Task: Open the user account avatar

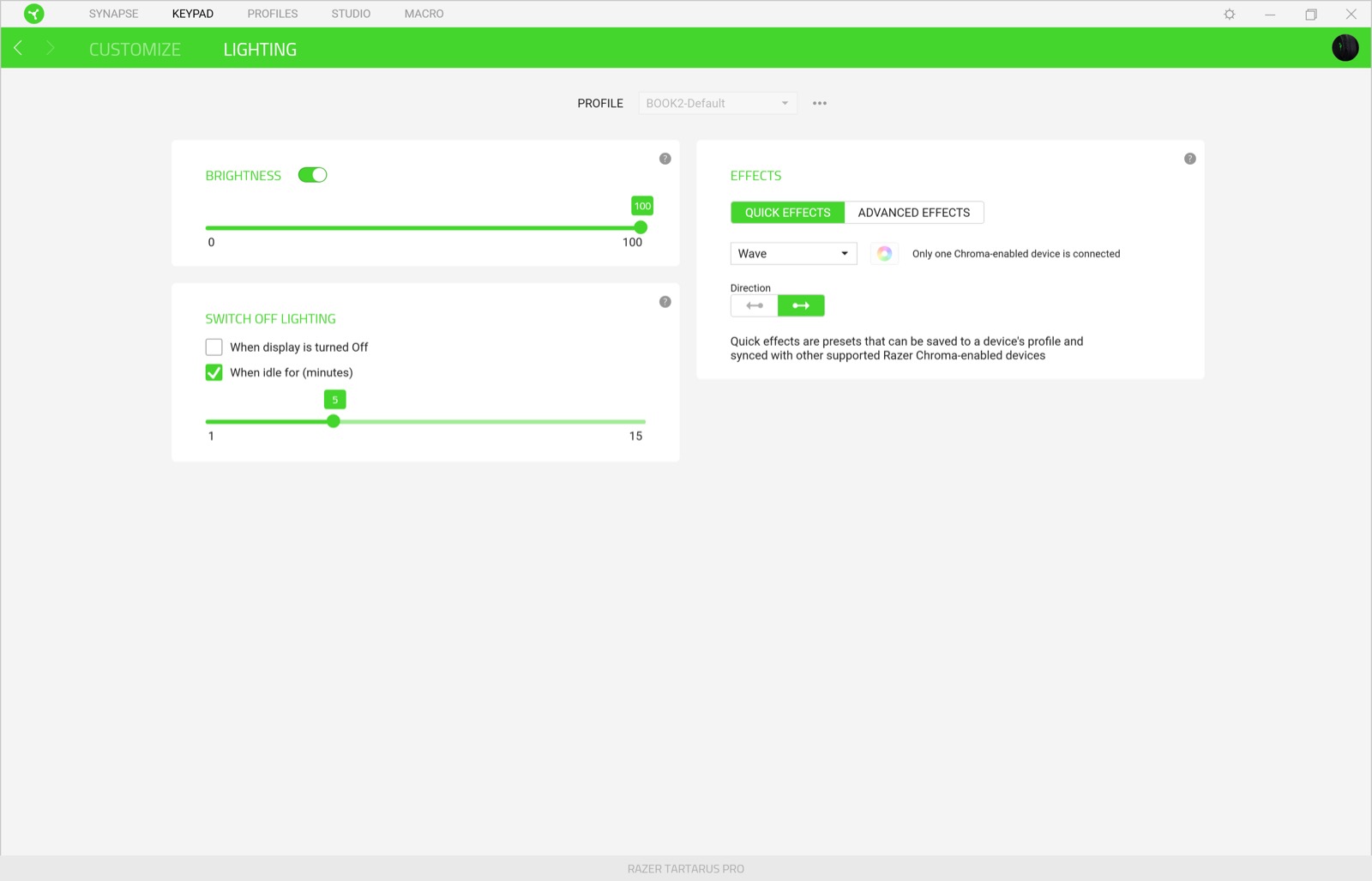Action: [x=1345, y=48]
